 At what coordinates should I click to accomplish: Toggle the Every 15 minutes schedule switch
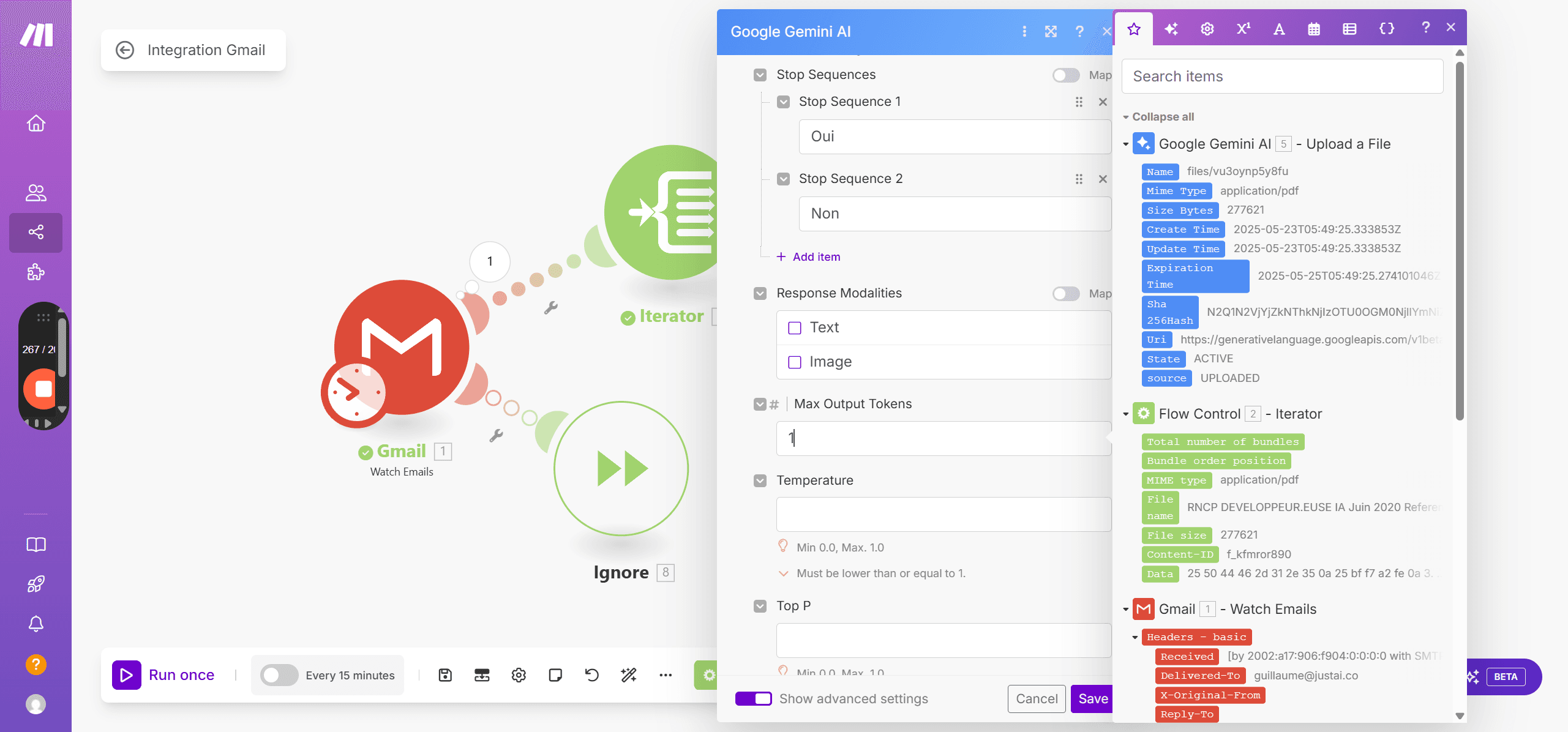(279, 675)
